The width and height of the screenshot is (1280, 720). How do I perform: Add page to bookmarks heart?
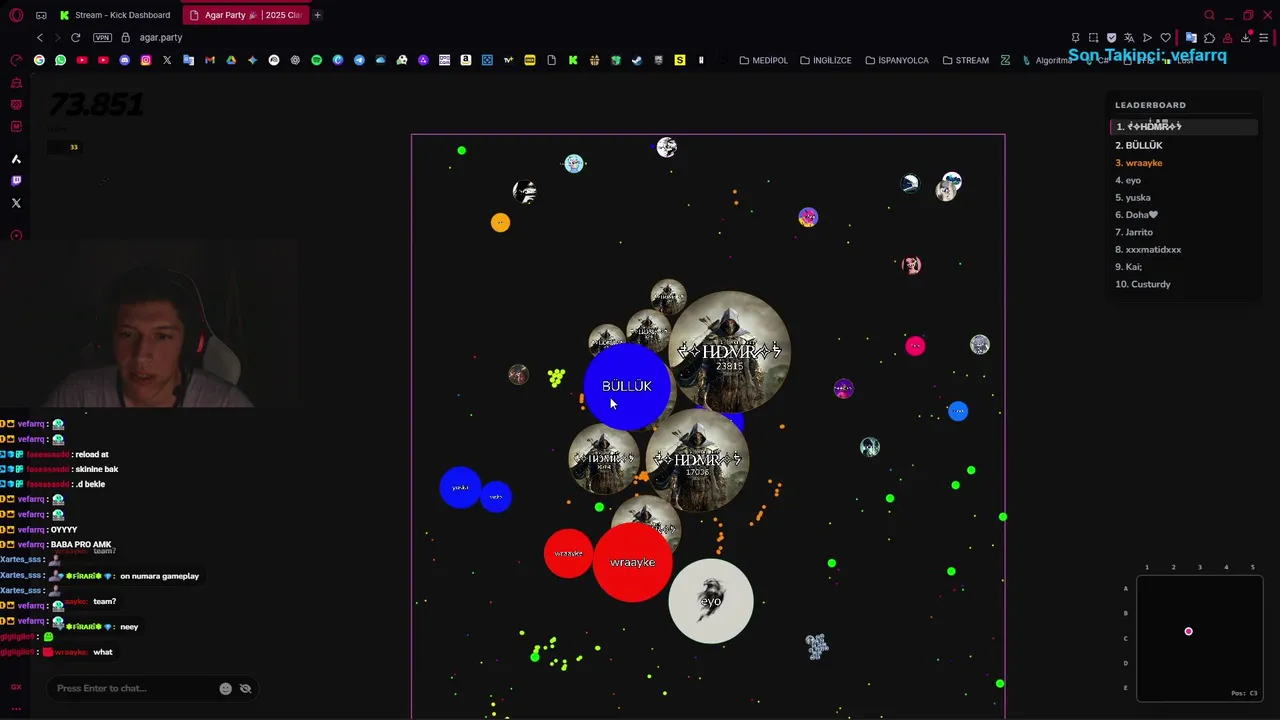click(x=1165, y=37)
